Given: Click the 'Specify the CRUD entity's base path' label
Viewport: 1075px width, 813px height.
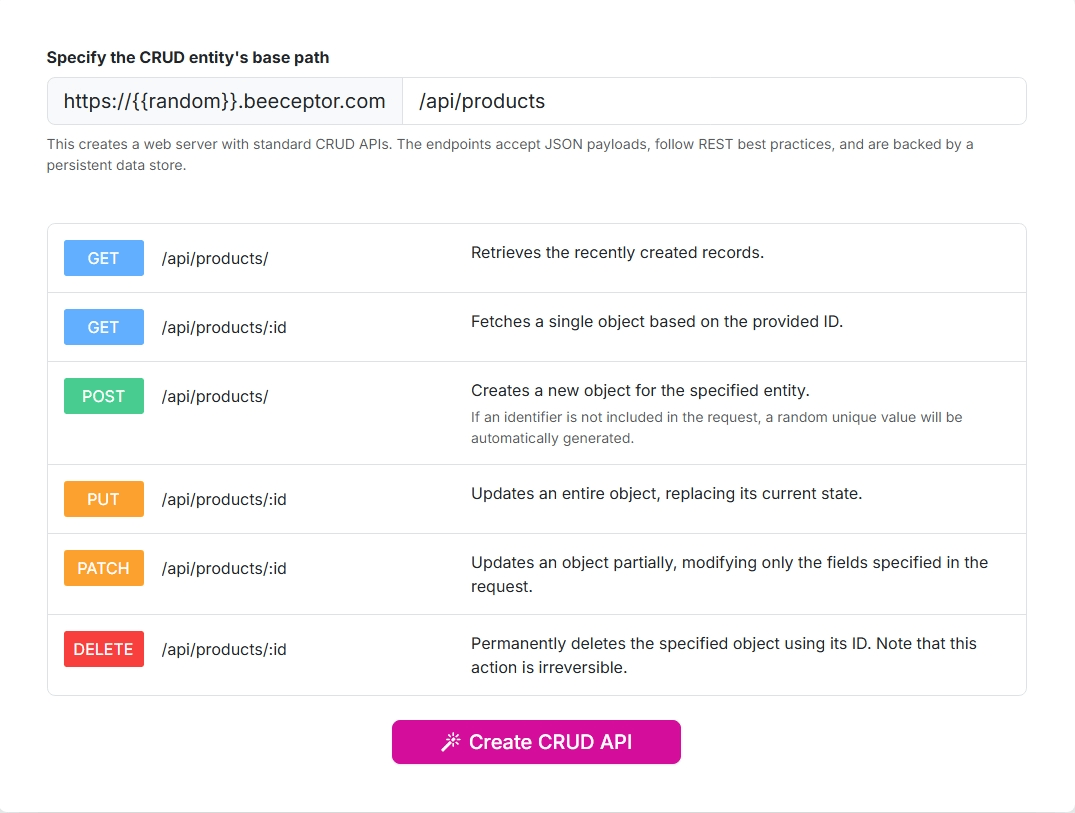Looking at the screenshot, I should click(188, 58).
